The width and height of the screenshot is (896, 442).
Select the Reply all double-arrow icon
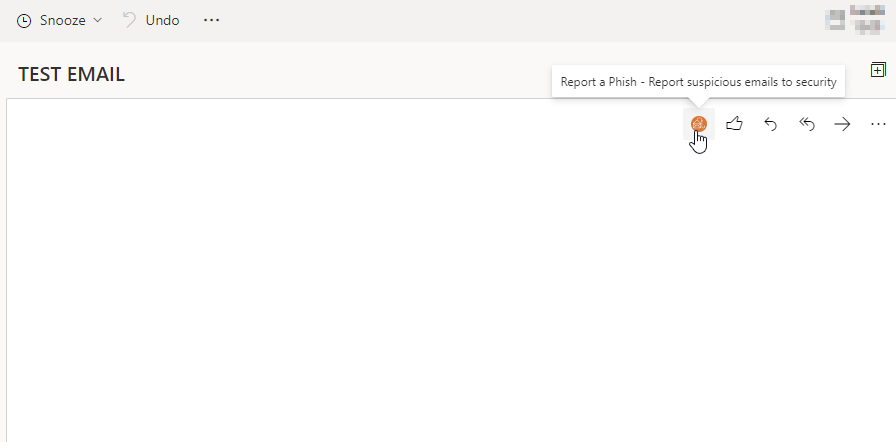click(806, 124)
